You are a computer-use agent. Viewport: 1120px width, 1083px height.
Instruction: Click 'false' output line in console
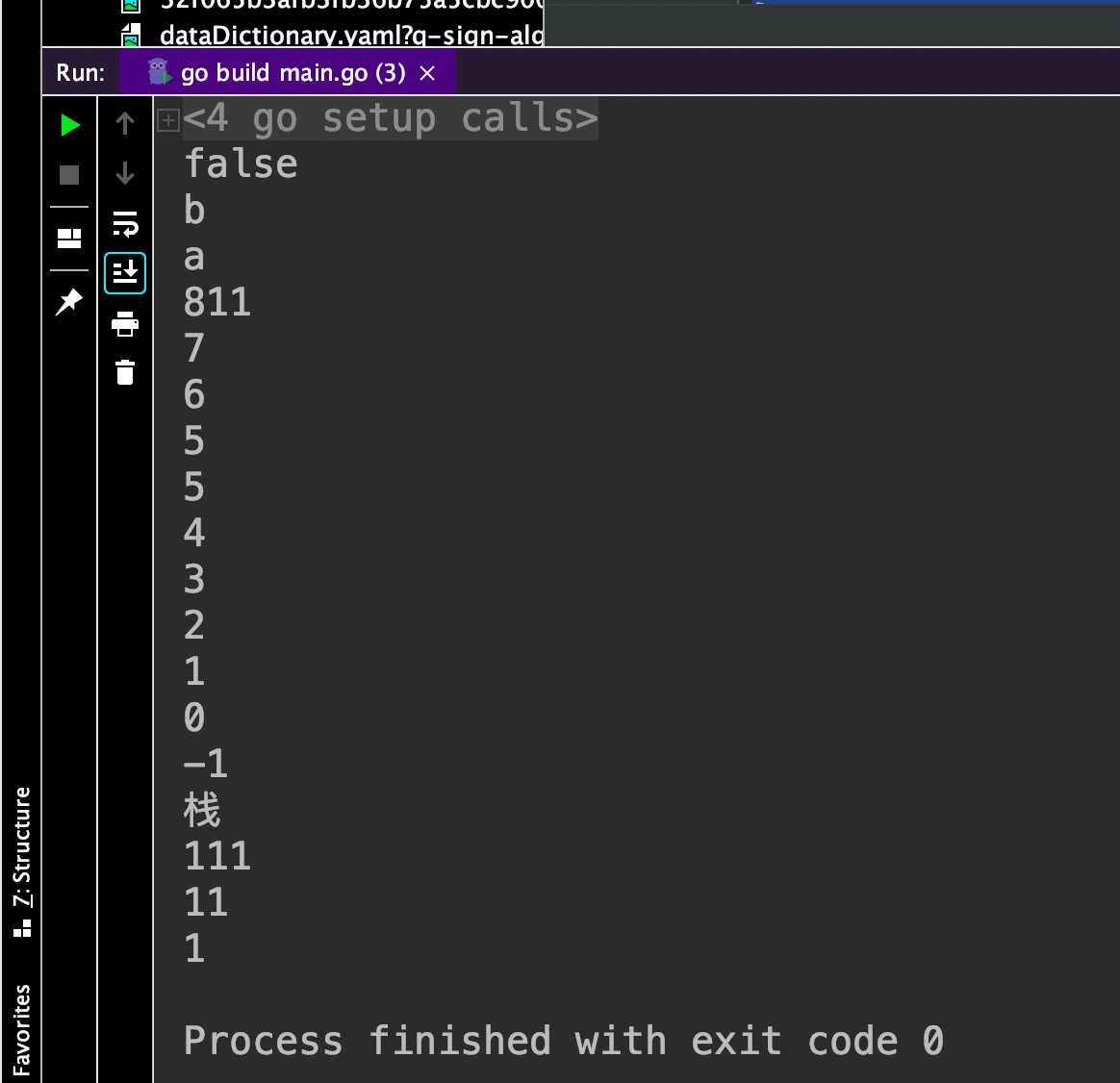point(241,164)
